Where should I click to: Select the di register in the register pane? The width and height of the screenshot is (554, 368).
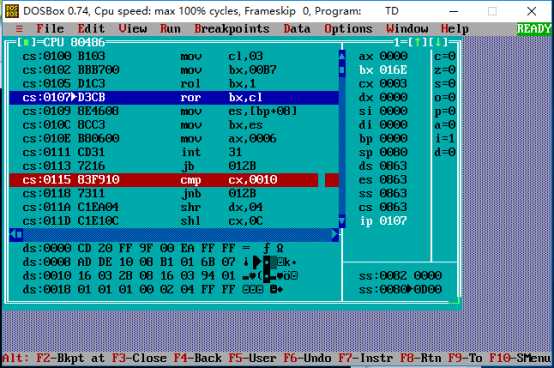(383, 125)
